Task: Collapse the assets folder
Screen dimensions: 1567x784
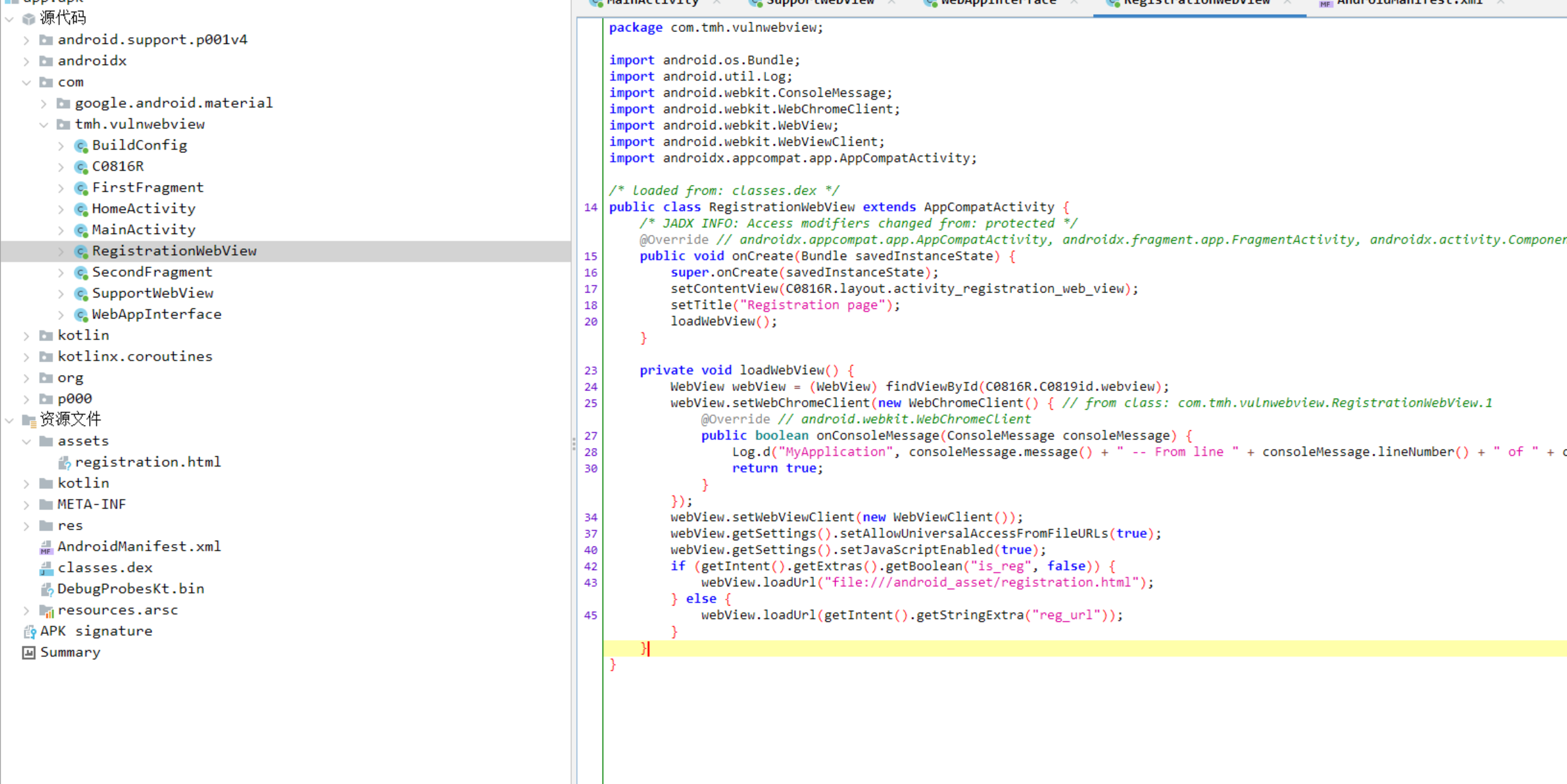Action: coord(26,442)
